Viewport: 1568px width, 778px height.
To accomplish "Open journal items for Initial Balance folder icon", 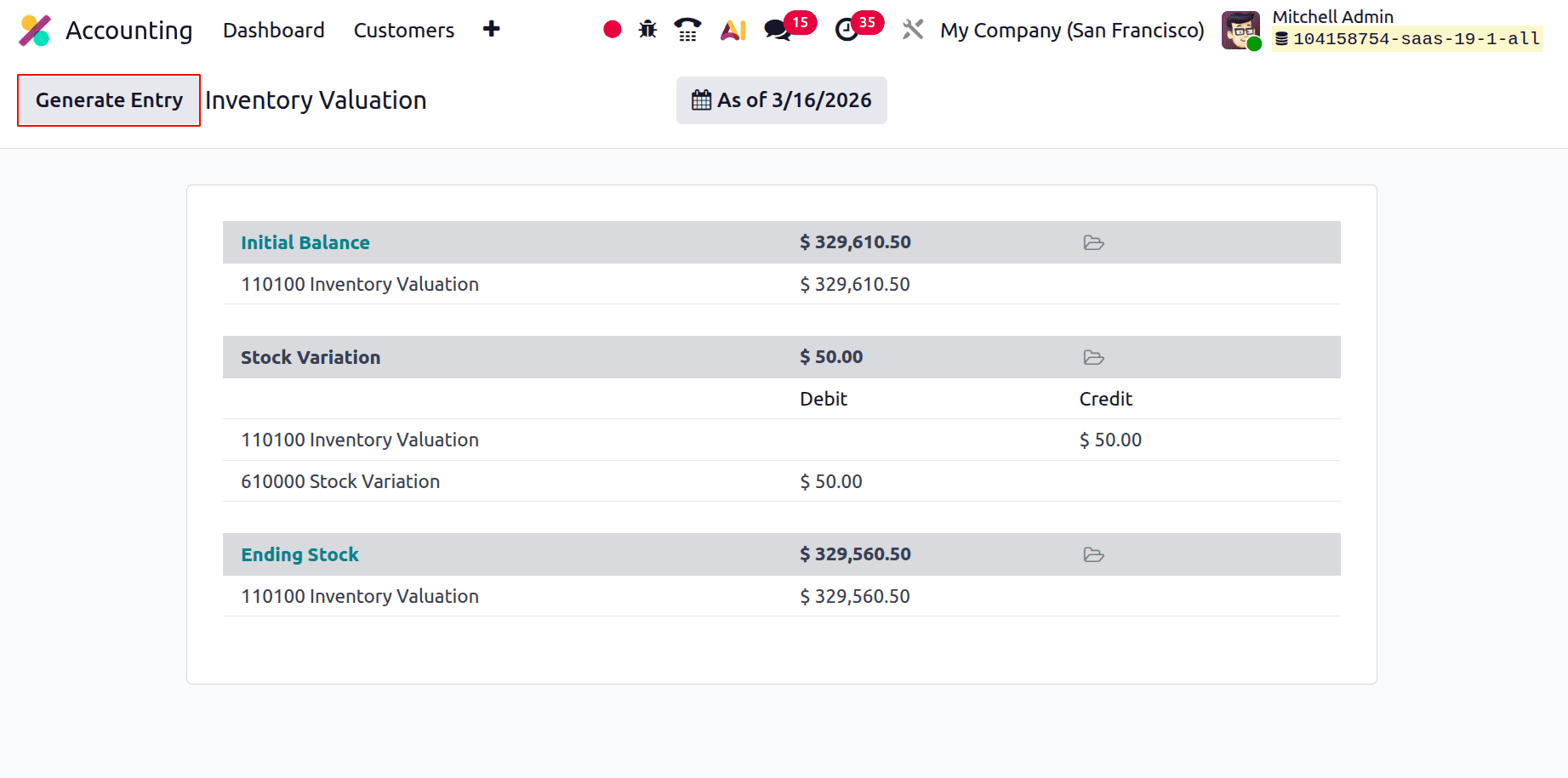I will point(1093,242).
